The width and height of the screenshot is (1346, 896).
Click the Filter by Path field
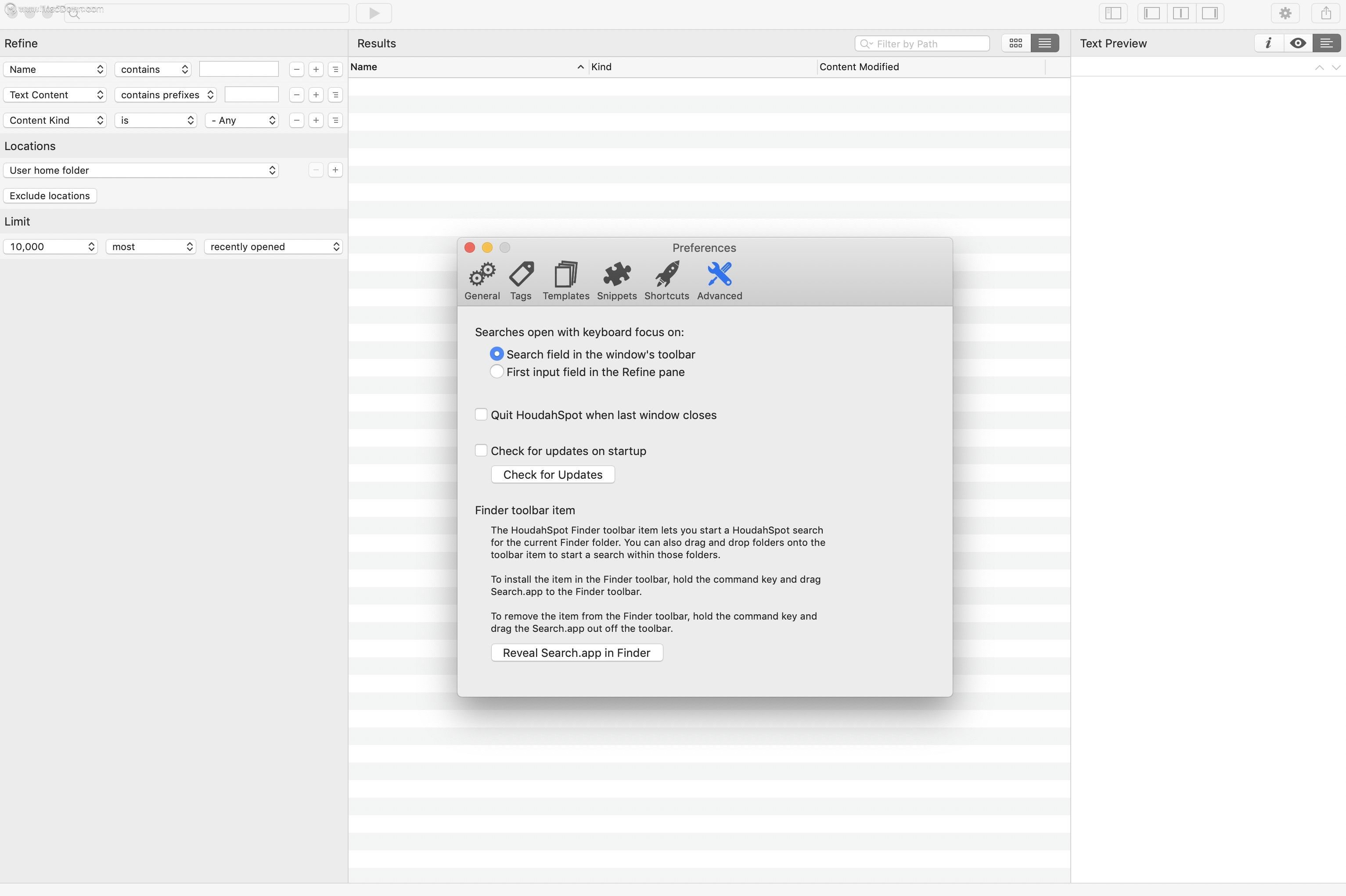922,43
